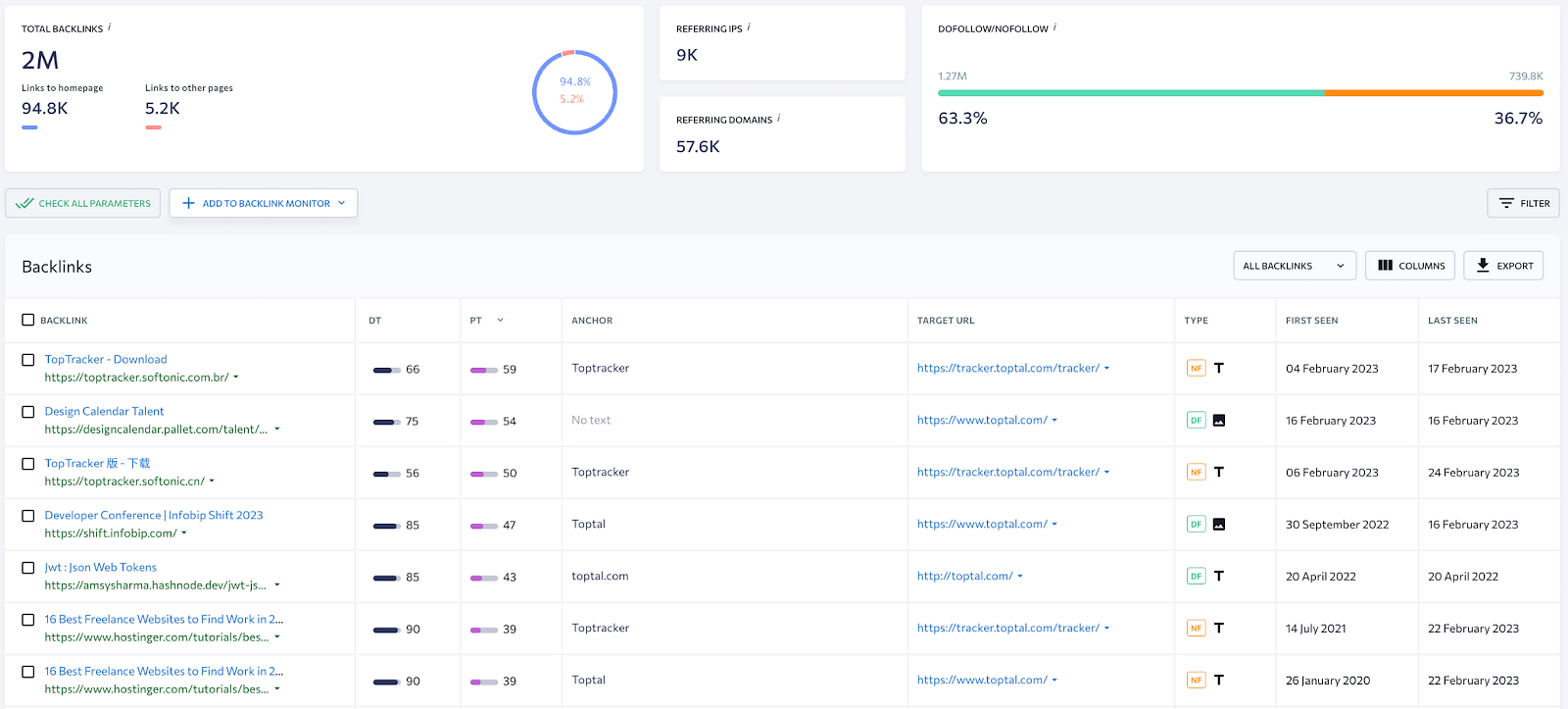Open Jwt : Json Web Tokens link
This screenshot has width=1568, height=709.
(x=100, y=568)
